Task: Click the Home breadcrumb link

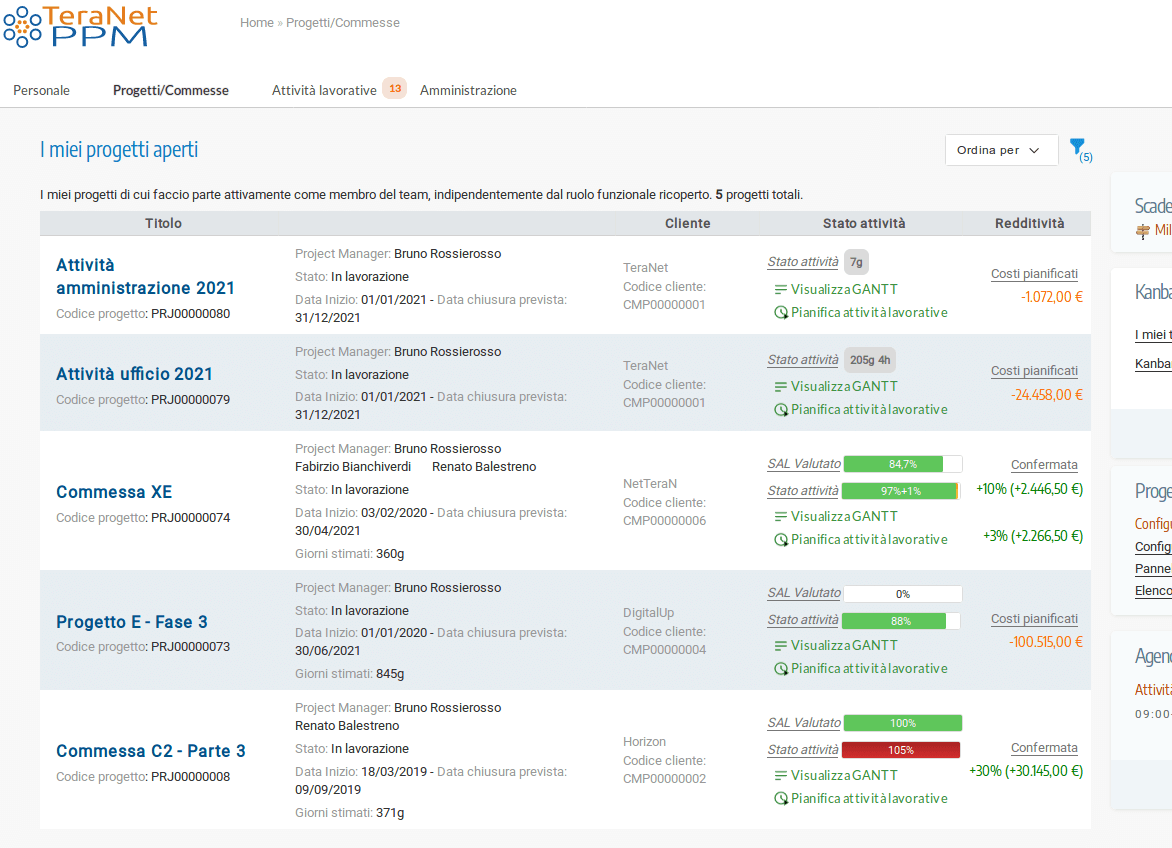Action: 256,23
